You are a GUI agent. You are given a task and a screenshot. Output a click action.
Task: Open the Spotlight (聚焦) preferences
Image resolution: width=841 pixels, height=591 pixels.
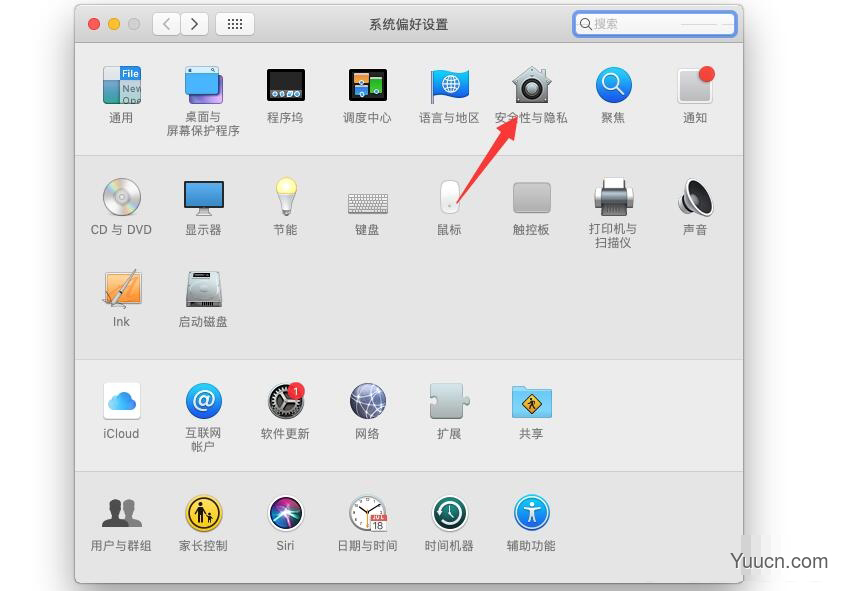(x=613, y=88)
